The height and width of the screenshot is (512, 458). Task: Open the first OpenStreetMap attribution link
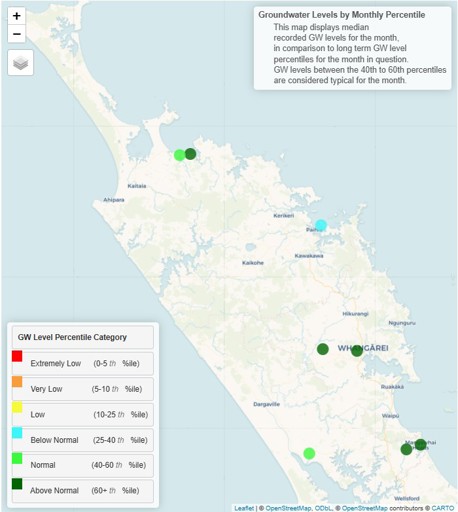288,508
